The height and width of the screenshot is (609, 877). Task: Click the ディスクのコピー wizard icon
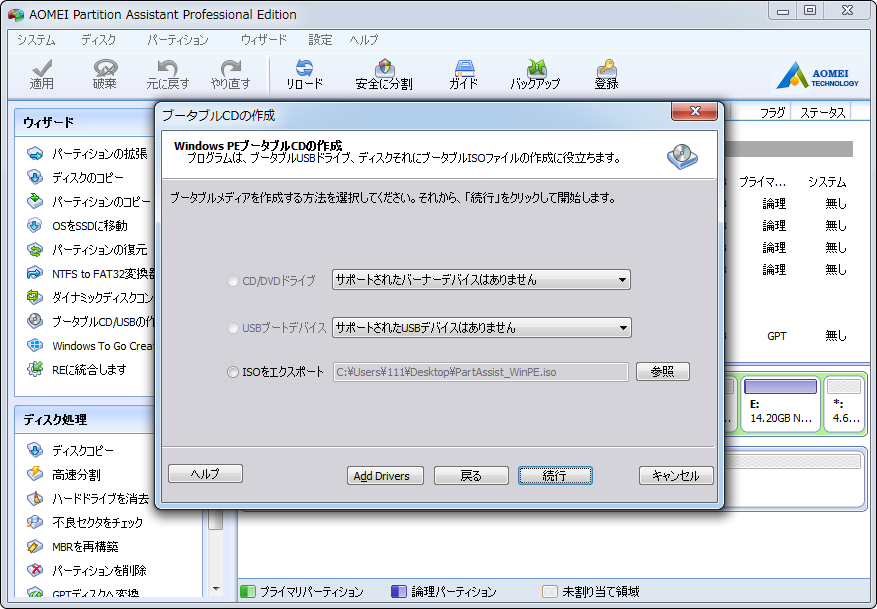[35, 177]
